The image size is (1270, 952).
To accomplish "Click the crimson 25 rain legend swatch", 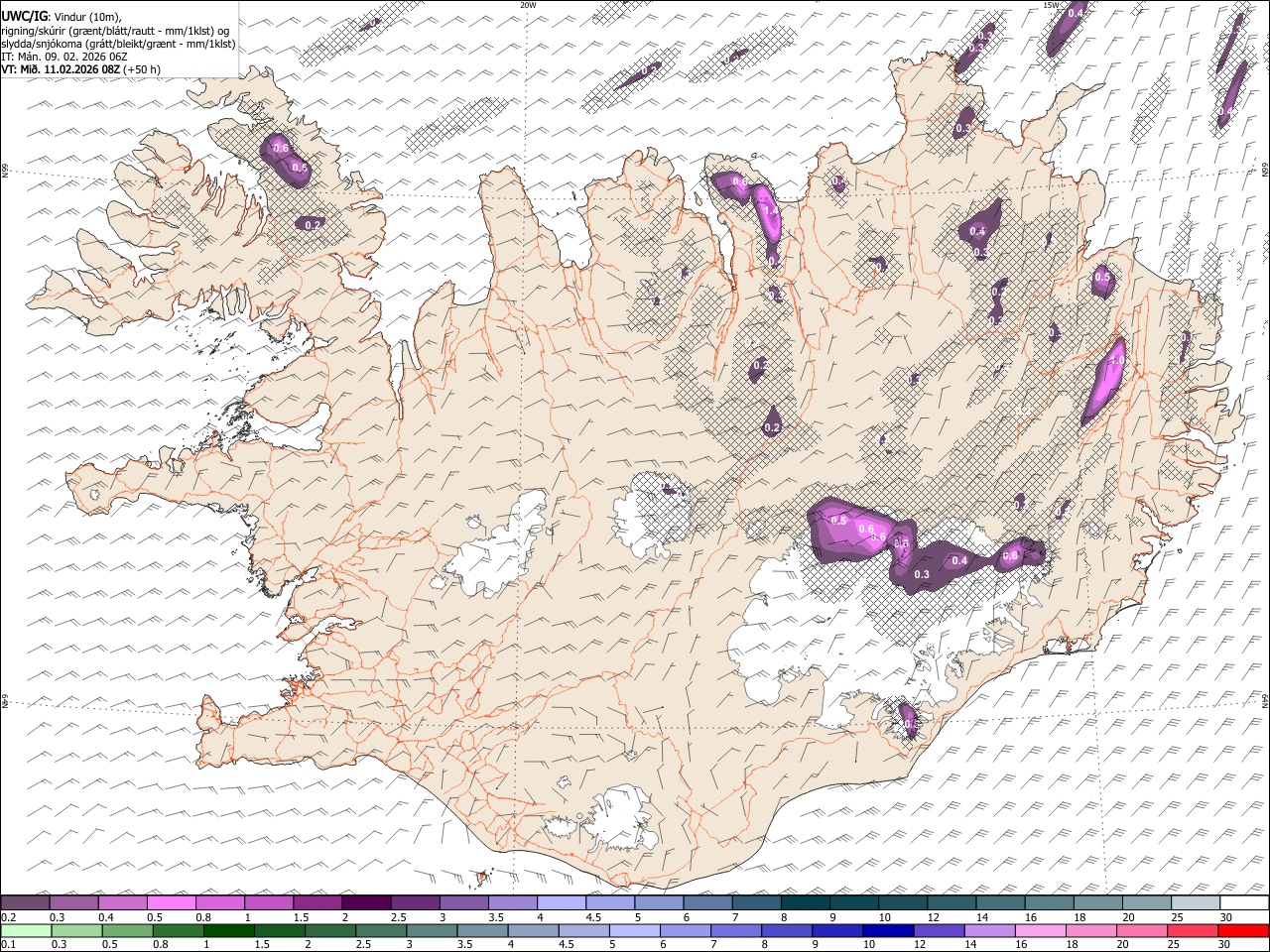I will (x=1193, y=931).
